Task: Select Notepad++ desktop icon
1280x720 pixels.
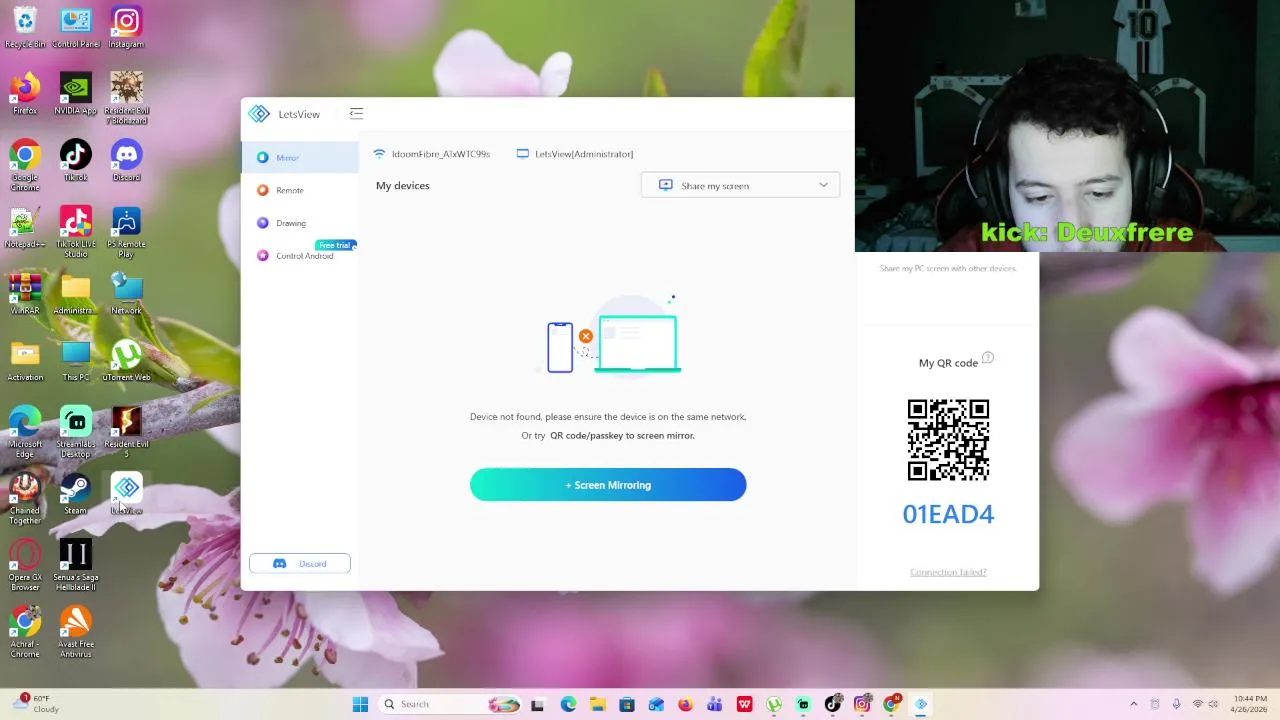Action: [x=25, y=228]
